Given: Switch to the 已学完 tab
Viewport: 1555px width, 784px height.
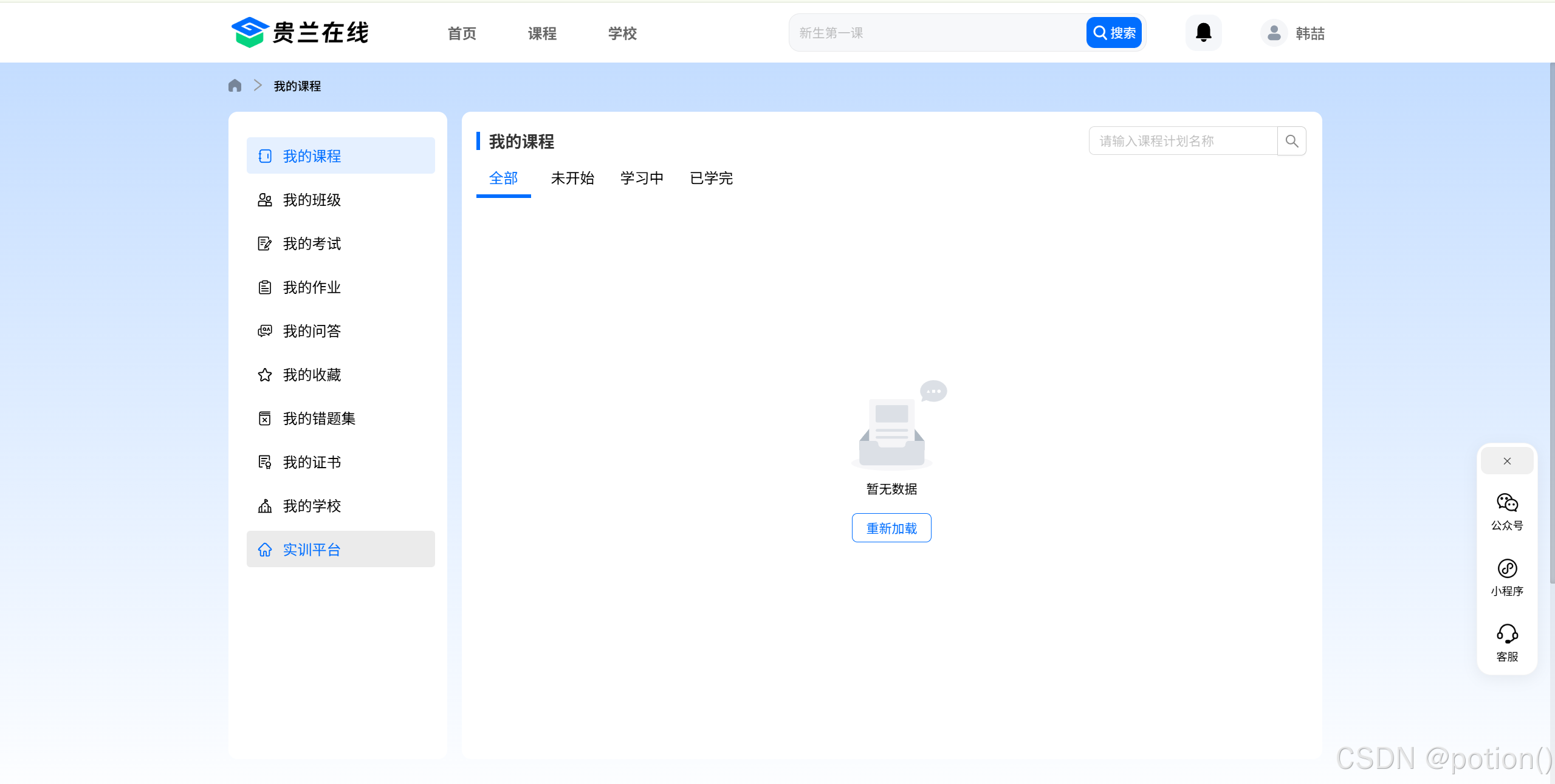Looking at the screenshot, I should (711, 178).
